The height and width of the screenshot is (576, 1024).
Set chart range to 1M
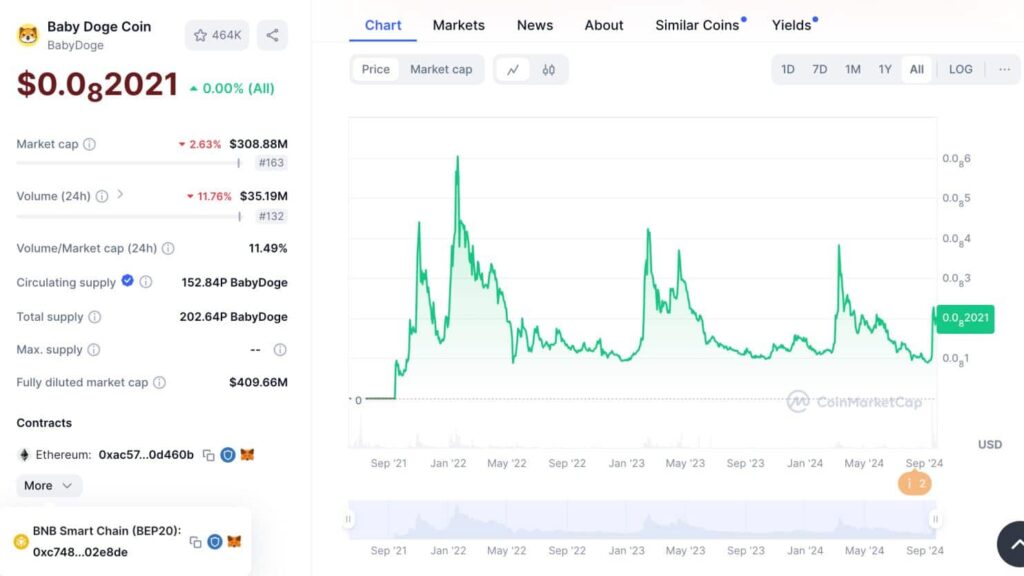(x=853, y=69)
